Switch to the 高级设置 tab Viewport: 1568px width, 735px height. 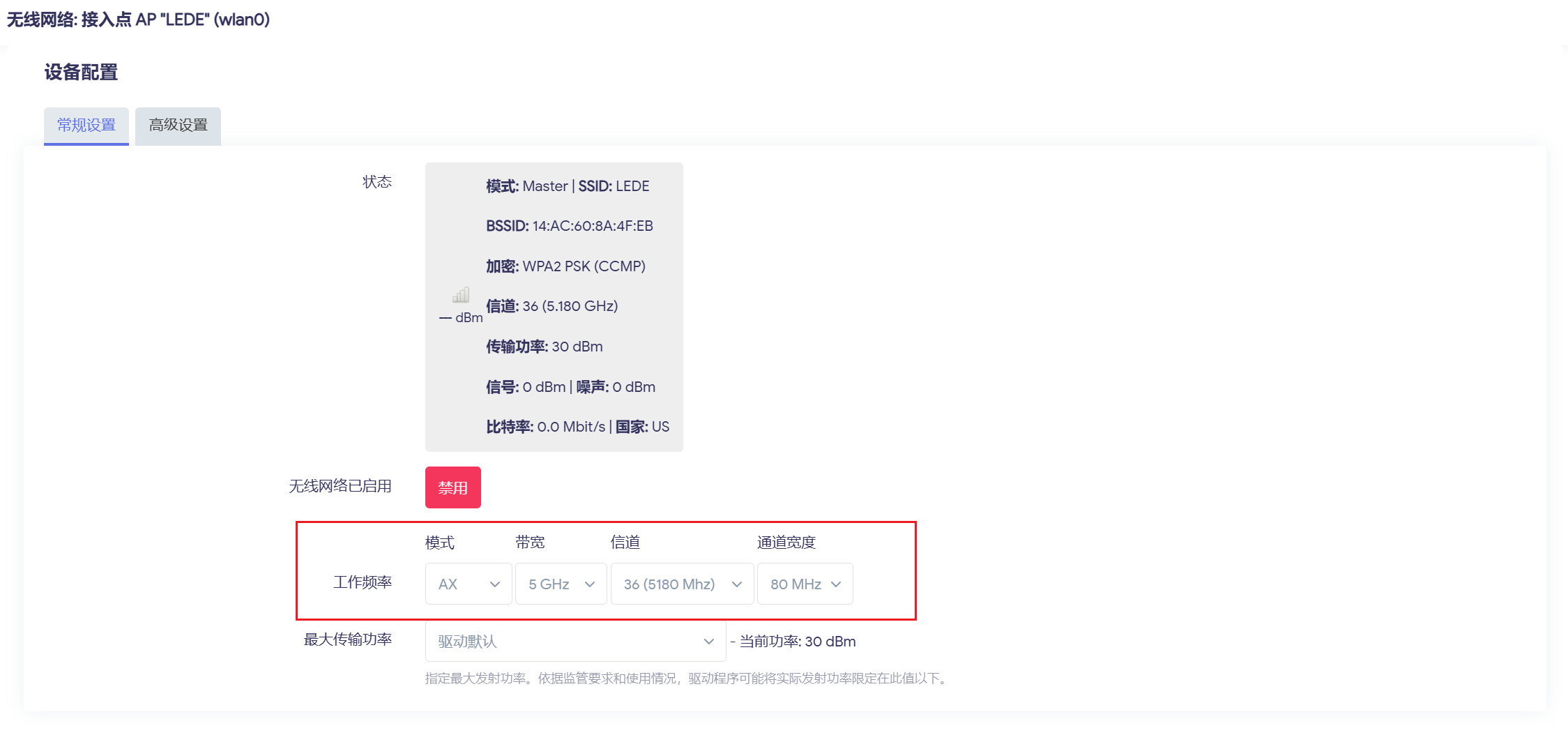click(178, 126)
